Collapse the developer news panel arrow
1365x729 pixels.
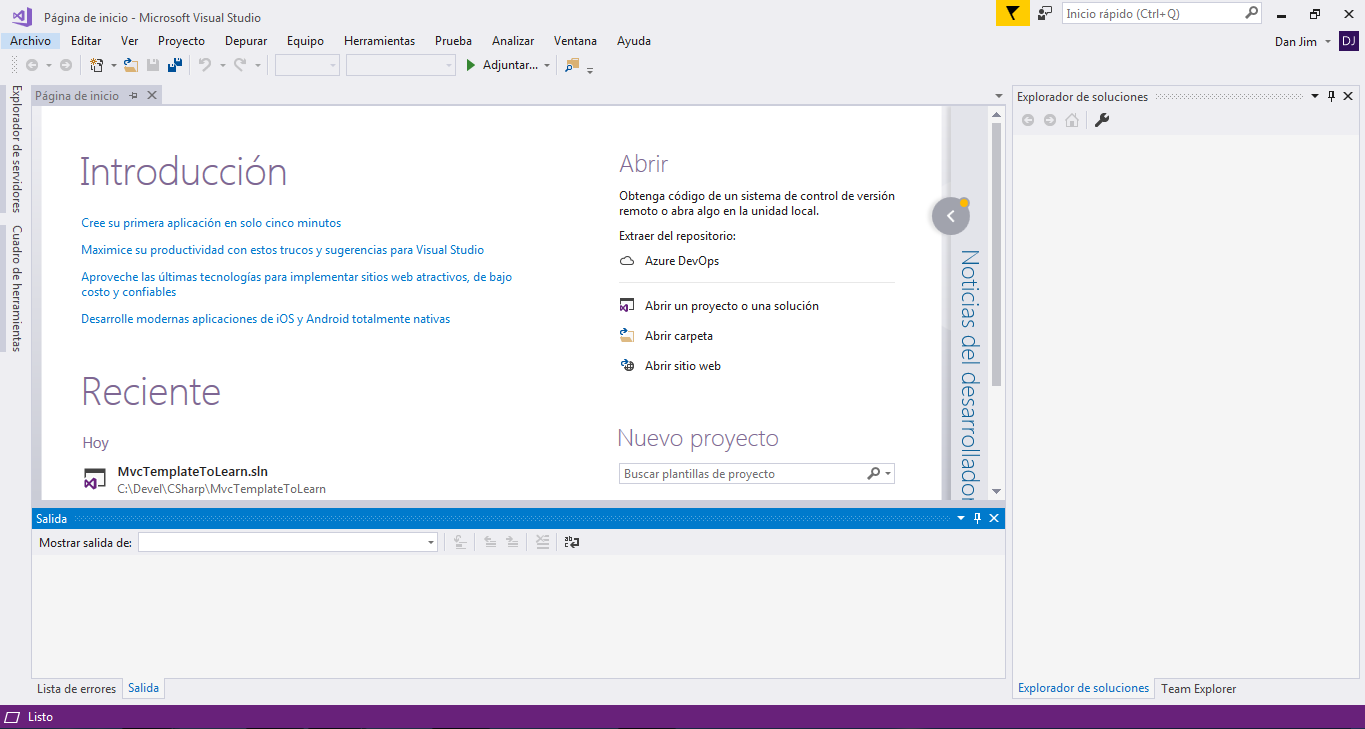click(951, 216)
